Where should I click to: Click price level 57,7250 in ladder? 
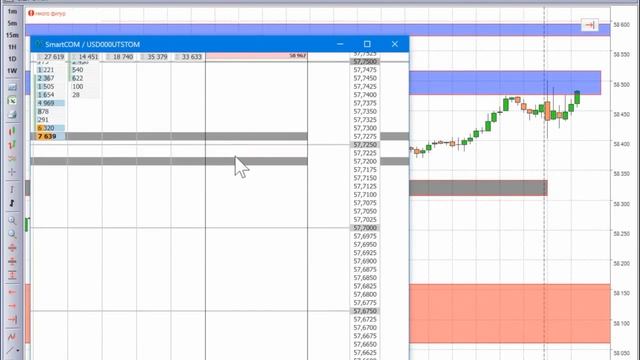click(365, 145)
